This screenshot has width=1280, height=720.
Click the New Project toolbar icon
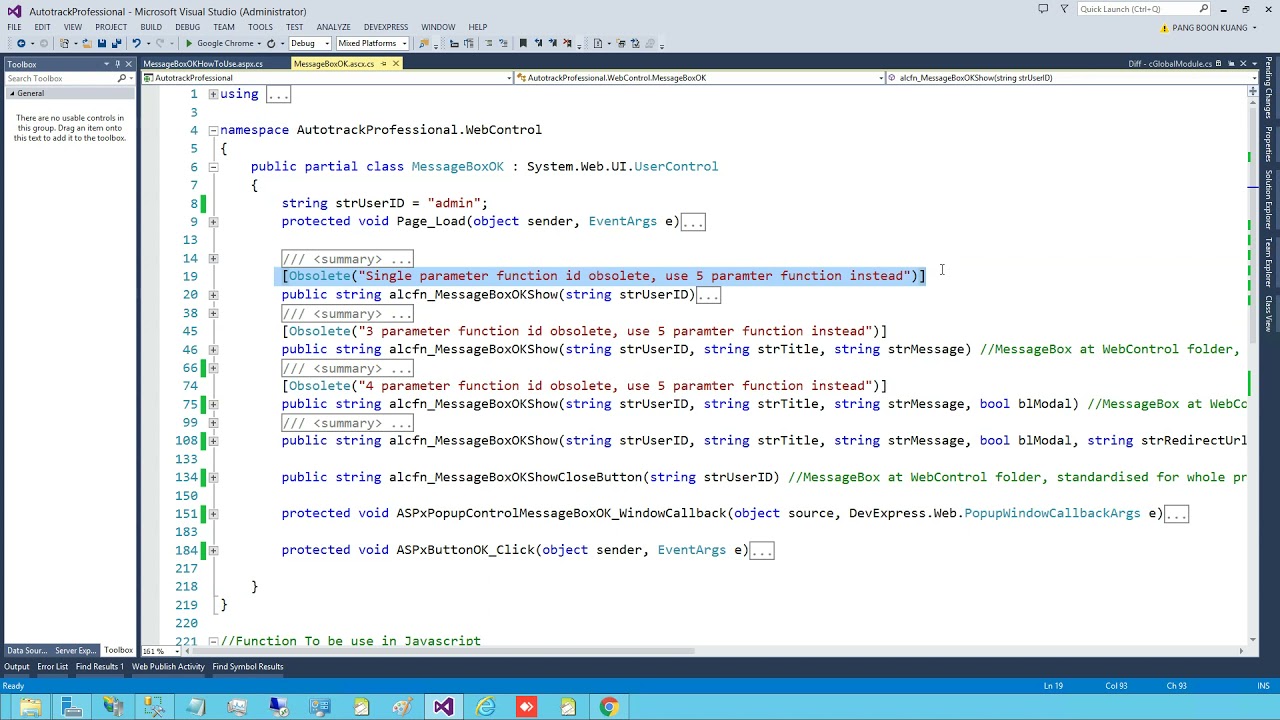(x=65, y=43)
